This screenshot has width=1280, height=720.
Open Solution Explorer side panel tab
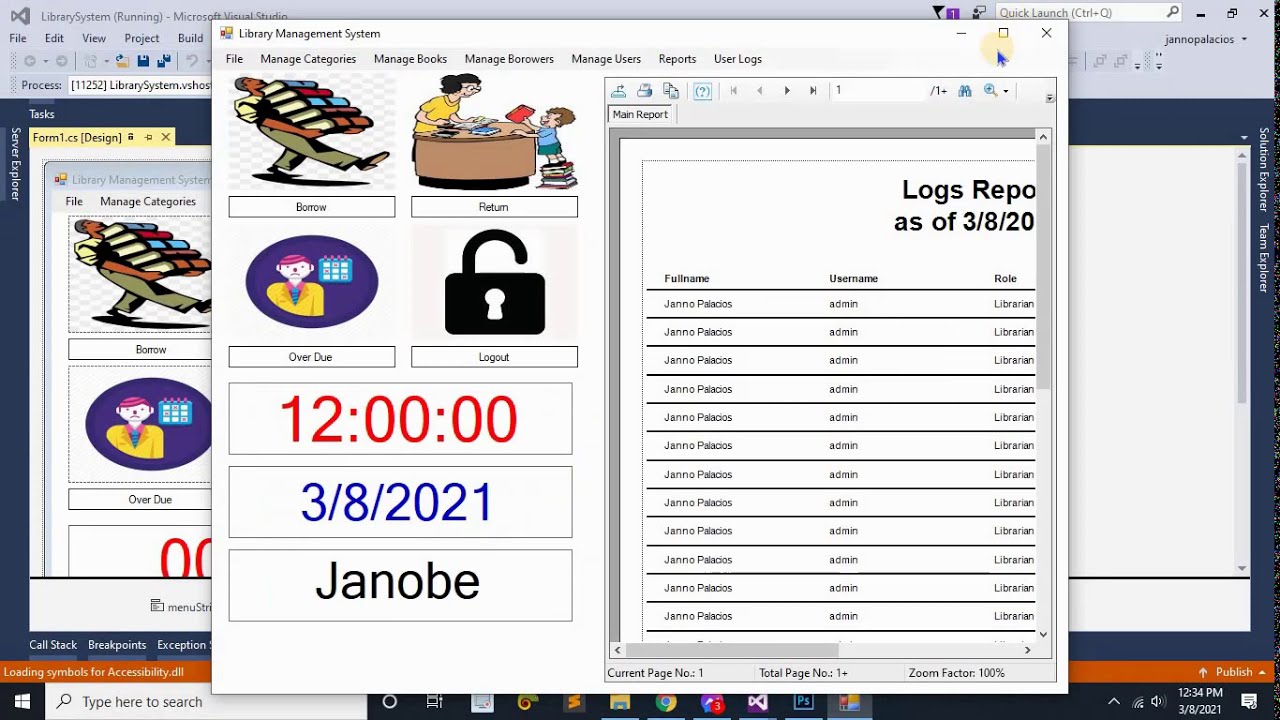pos(1264,169)
